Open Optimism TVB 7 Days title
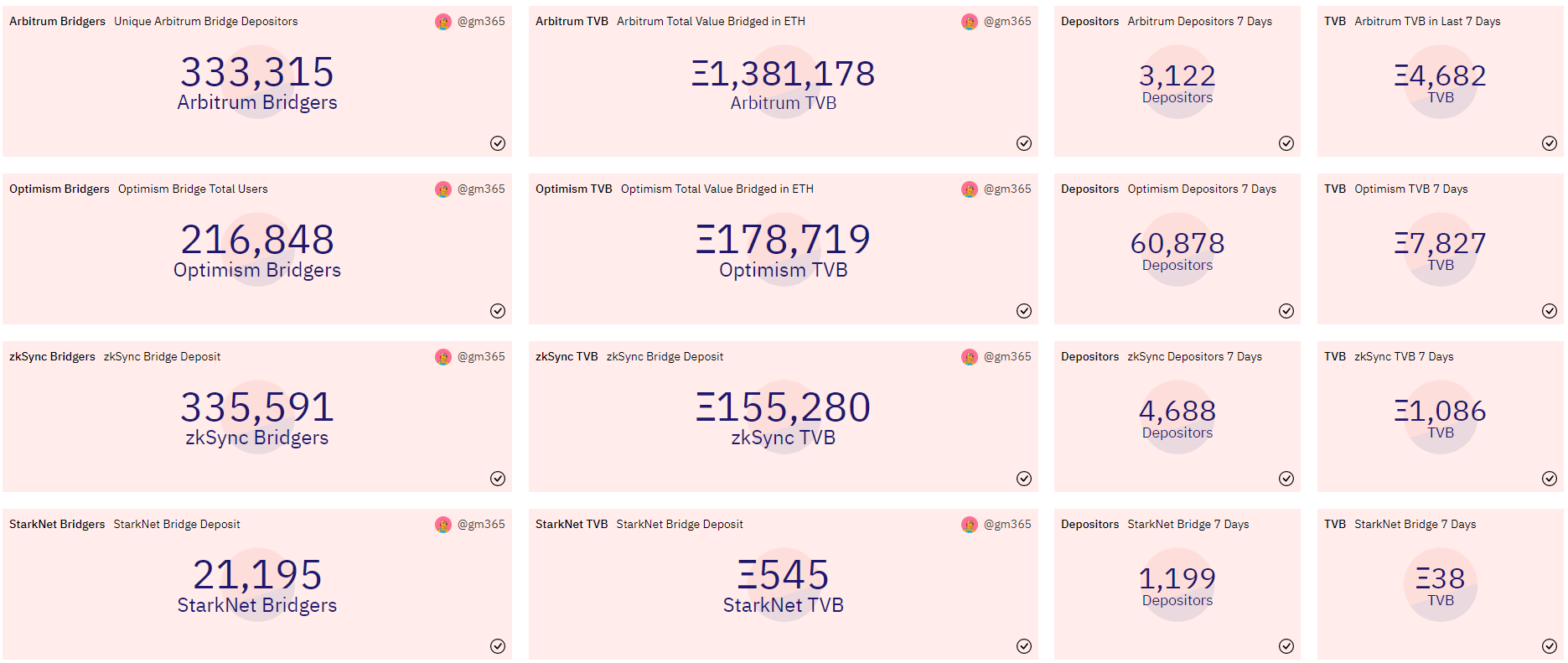Screen dimensions: 1568x663 (1411, 189)
